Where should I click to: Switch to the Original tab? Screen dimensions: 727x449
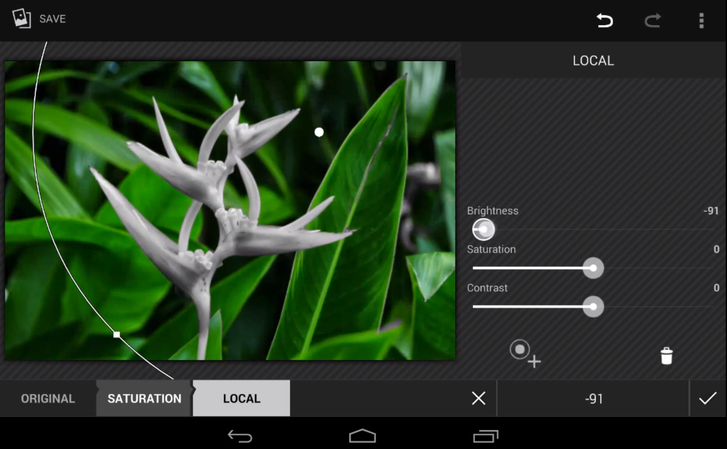48,398
